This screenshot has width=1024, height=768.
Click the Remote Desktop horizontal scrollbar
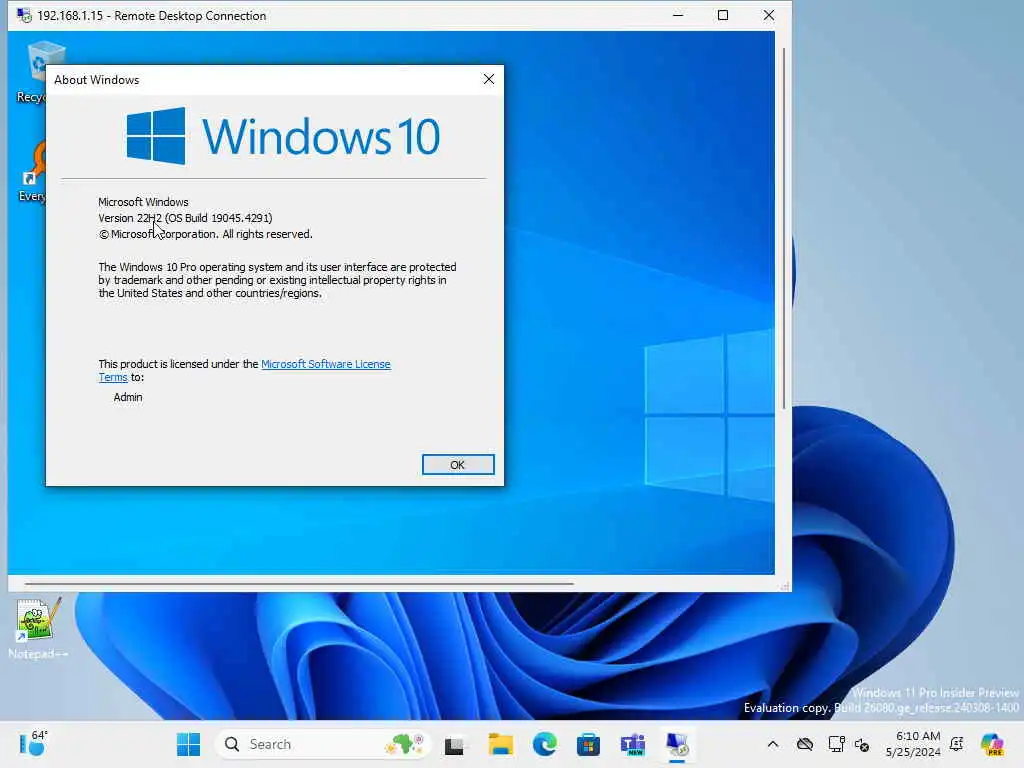coord(299,583)
